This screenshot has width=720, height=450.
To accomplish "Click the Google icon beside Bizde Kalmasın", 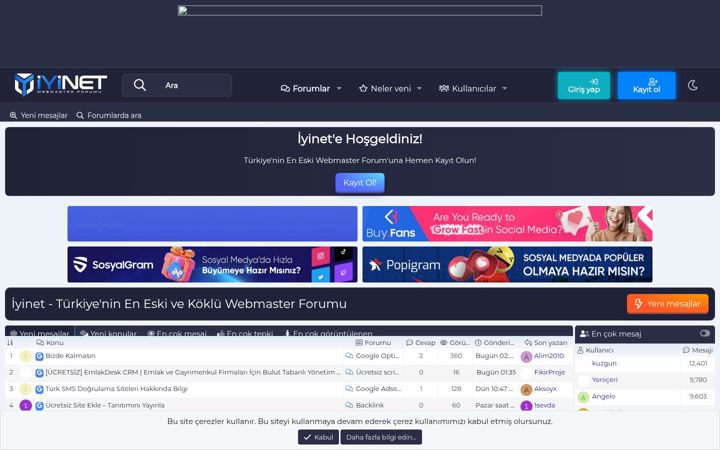I will point(39,356).
